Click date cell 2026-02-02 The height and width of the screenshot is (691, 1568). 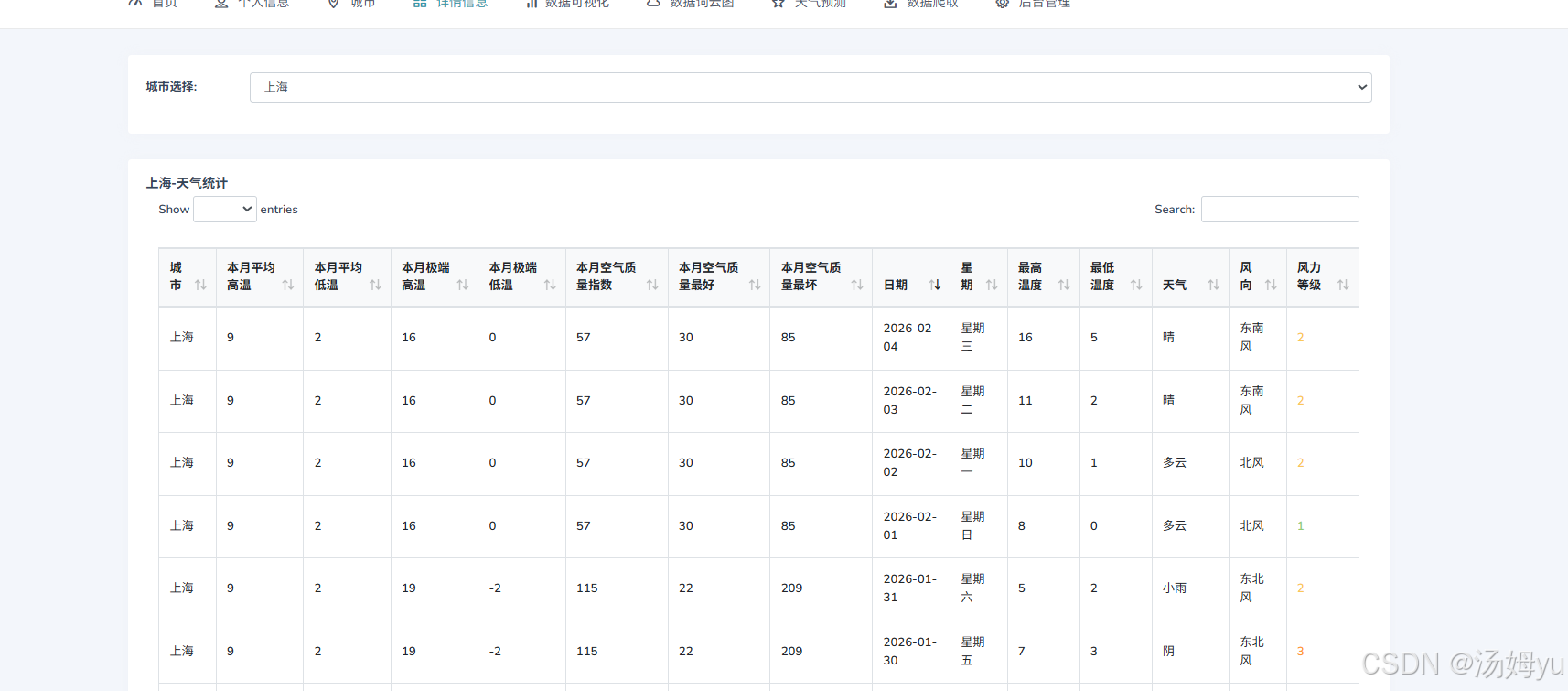[x=910, y=463]
